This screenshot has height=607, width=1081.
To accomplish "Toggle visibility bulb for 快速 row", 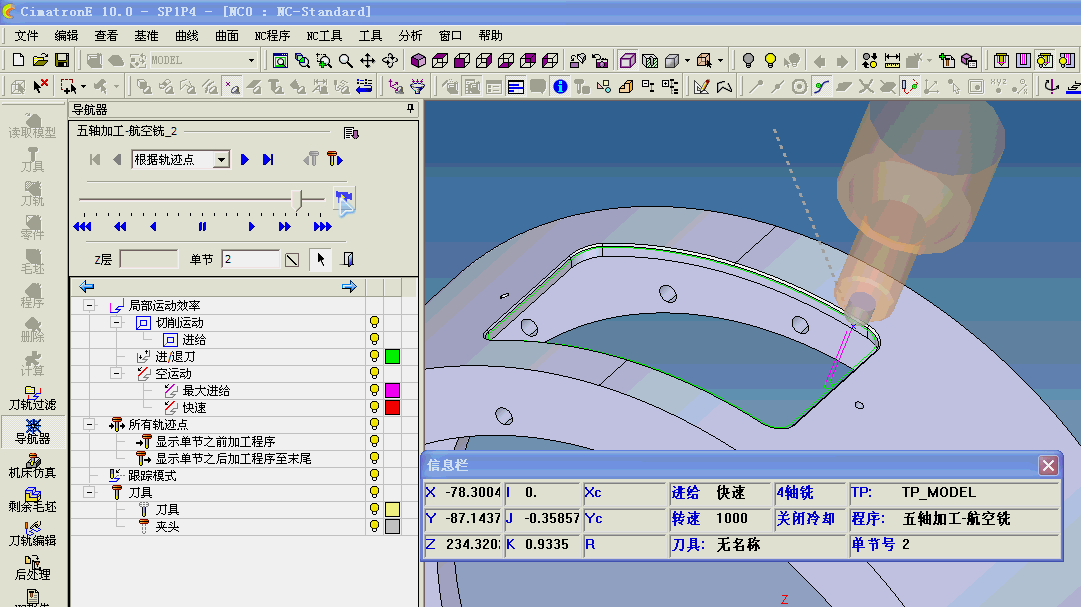I will point(374,407).
